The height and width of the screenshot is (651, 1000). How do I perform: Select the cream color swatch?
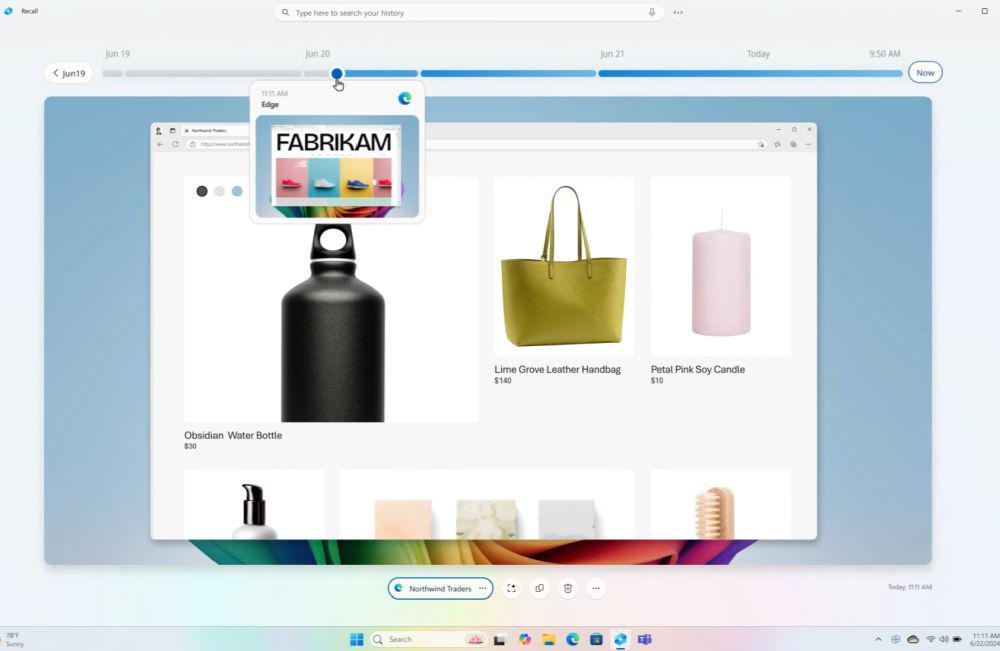(x=219, y=191)
